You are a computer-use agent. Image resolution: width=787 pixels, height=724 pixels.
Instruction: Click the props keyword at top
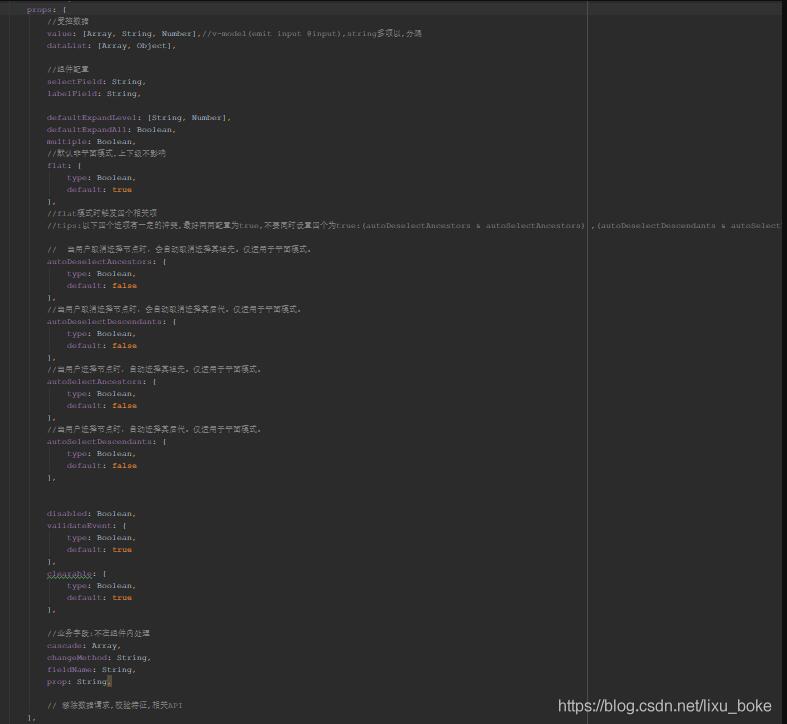point(39,9)
